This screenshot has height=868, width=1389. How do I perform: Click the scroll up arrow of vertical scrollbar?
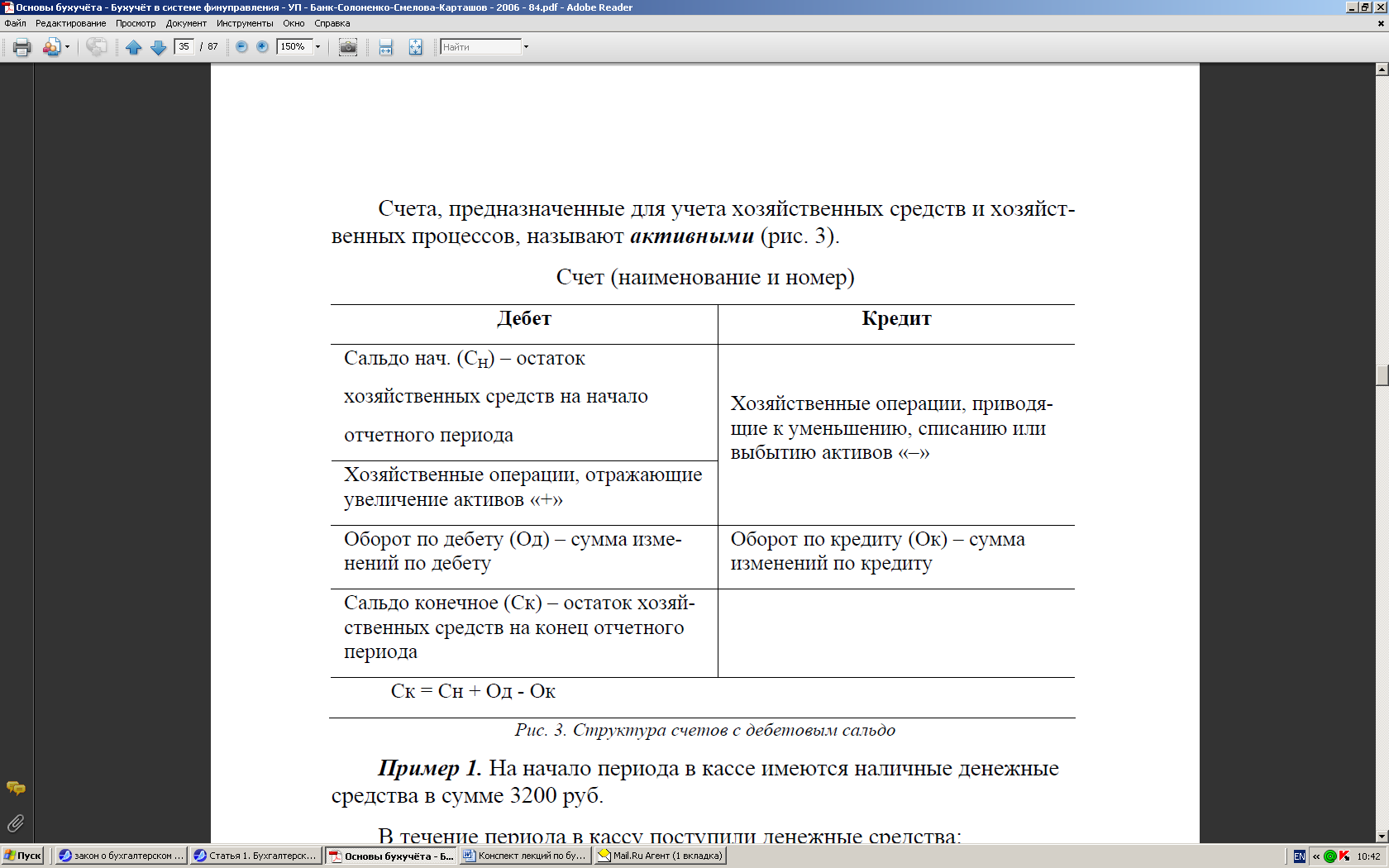click(x=1382, y=69)
